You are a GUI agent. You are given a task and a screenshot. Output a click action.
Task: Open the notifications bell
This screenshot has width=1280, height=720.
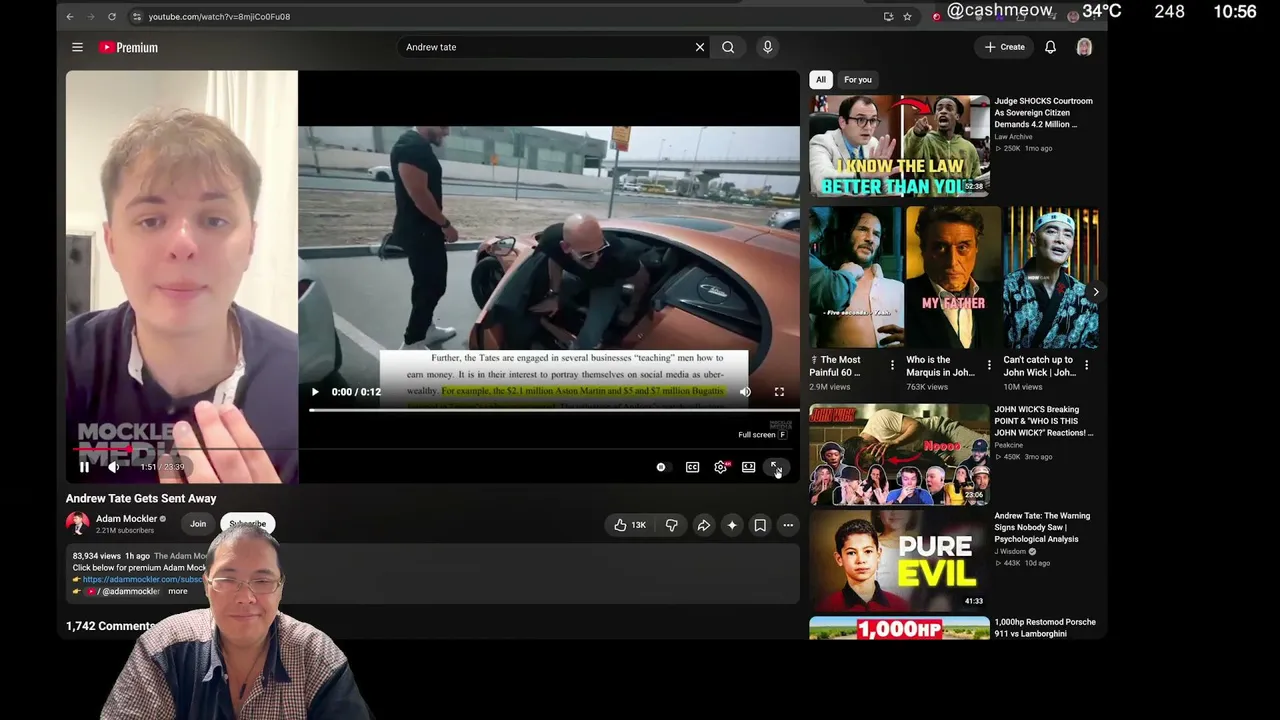(x=1050, y=47)
